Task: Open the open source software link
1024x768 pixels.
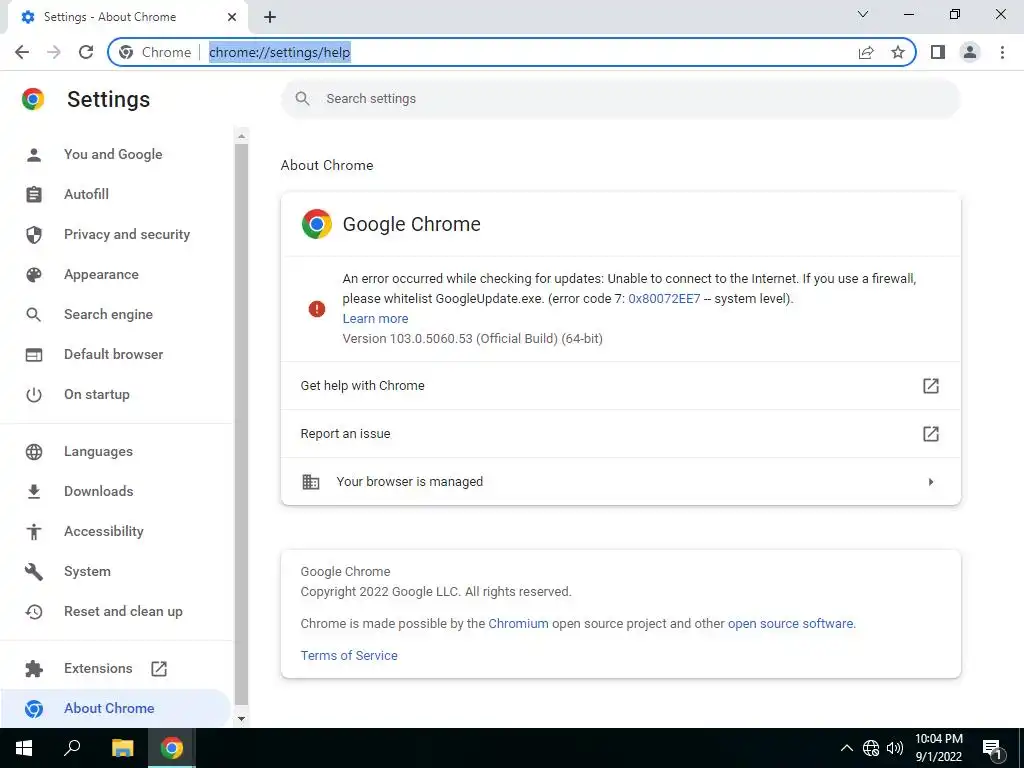Action: point(791,624)
